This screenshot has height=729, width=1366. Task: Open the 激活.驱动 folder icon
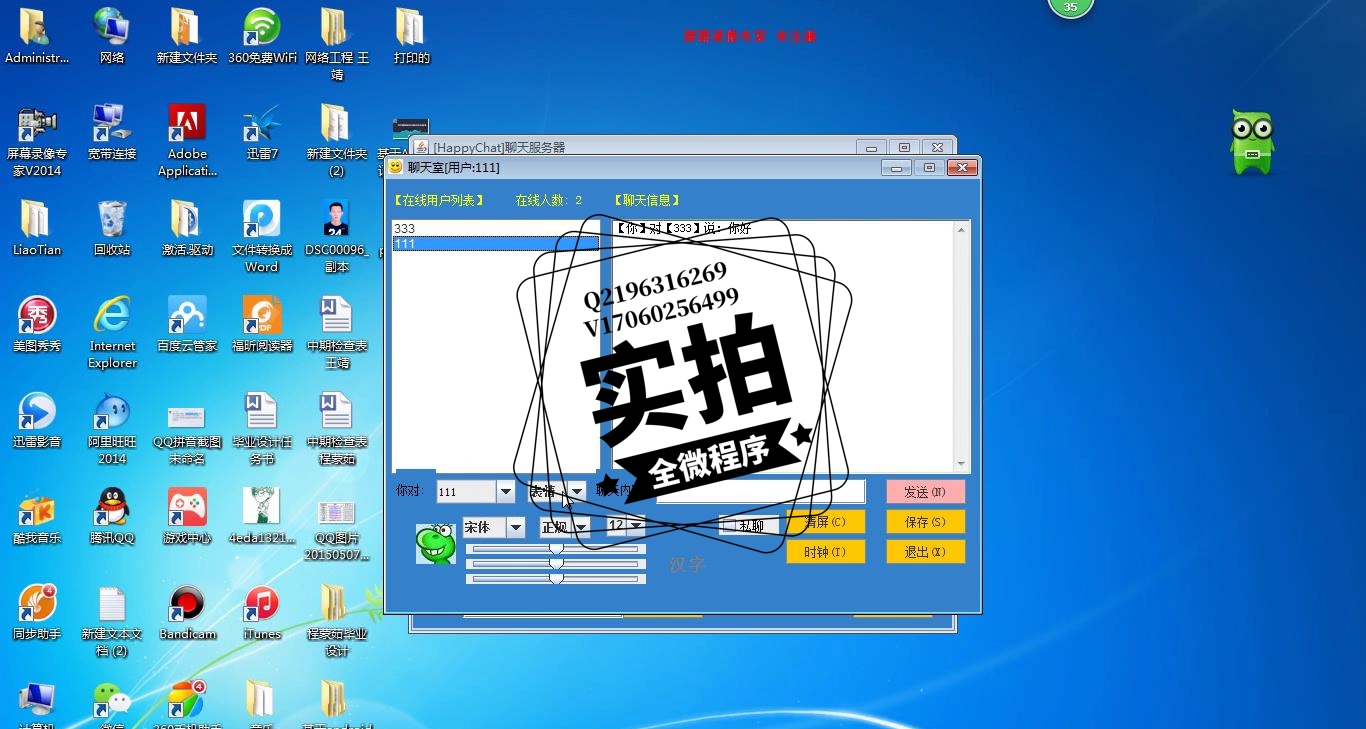click(187, 228)
